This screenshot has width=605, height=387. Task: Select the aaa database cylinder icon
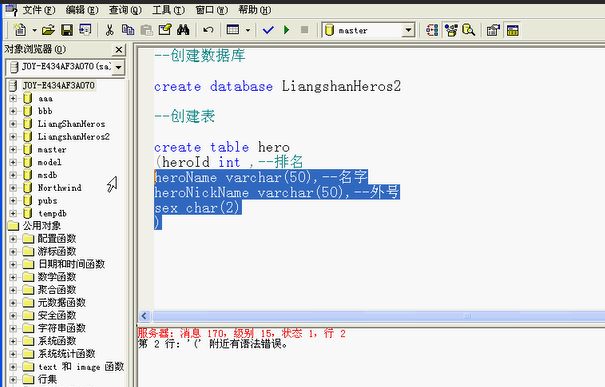pos(27,98)
